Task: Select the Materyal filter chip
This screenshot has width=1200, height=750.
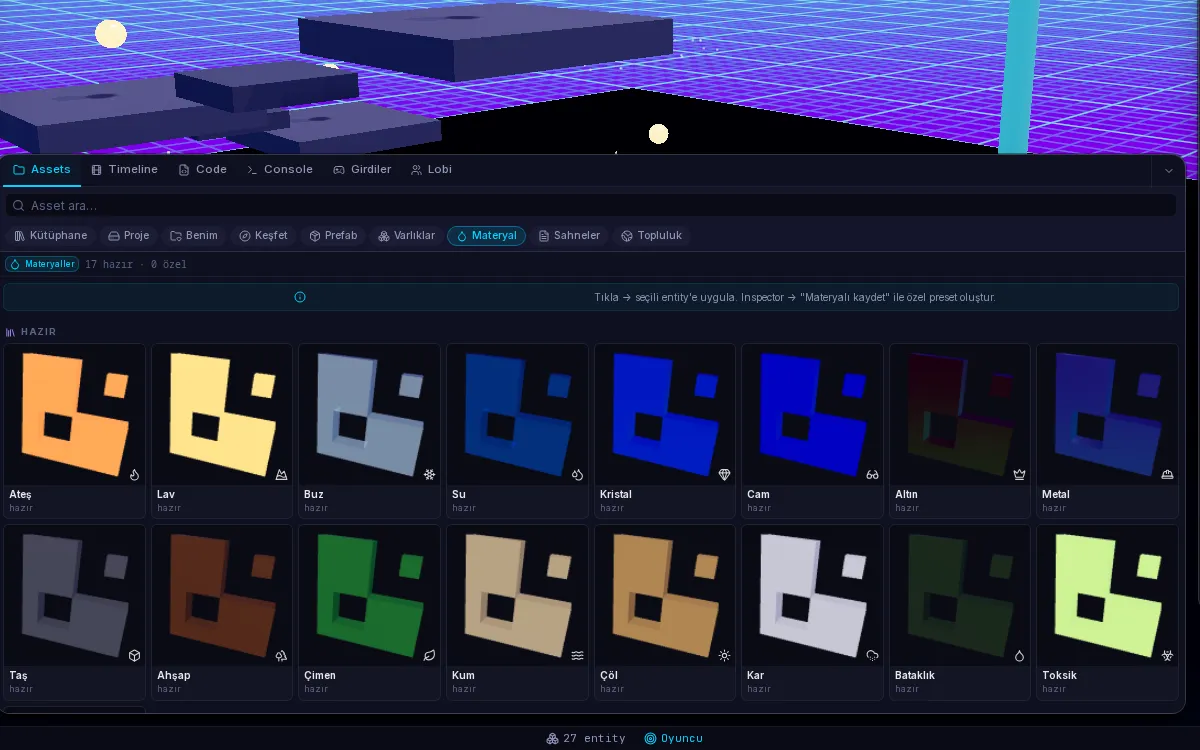Action: tap(486, 236)
